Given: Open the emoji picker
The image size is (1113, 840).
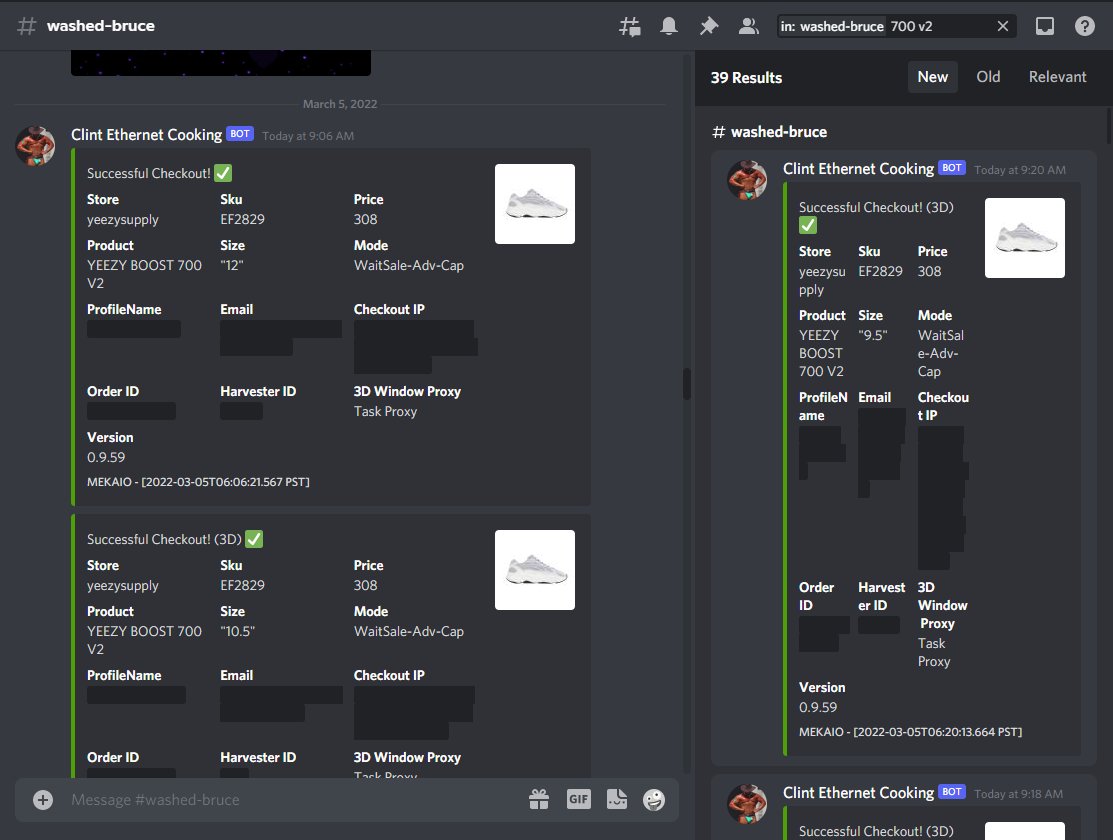Looking at the screenshot, I should tap(654, 800).
